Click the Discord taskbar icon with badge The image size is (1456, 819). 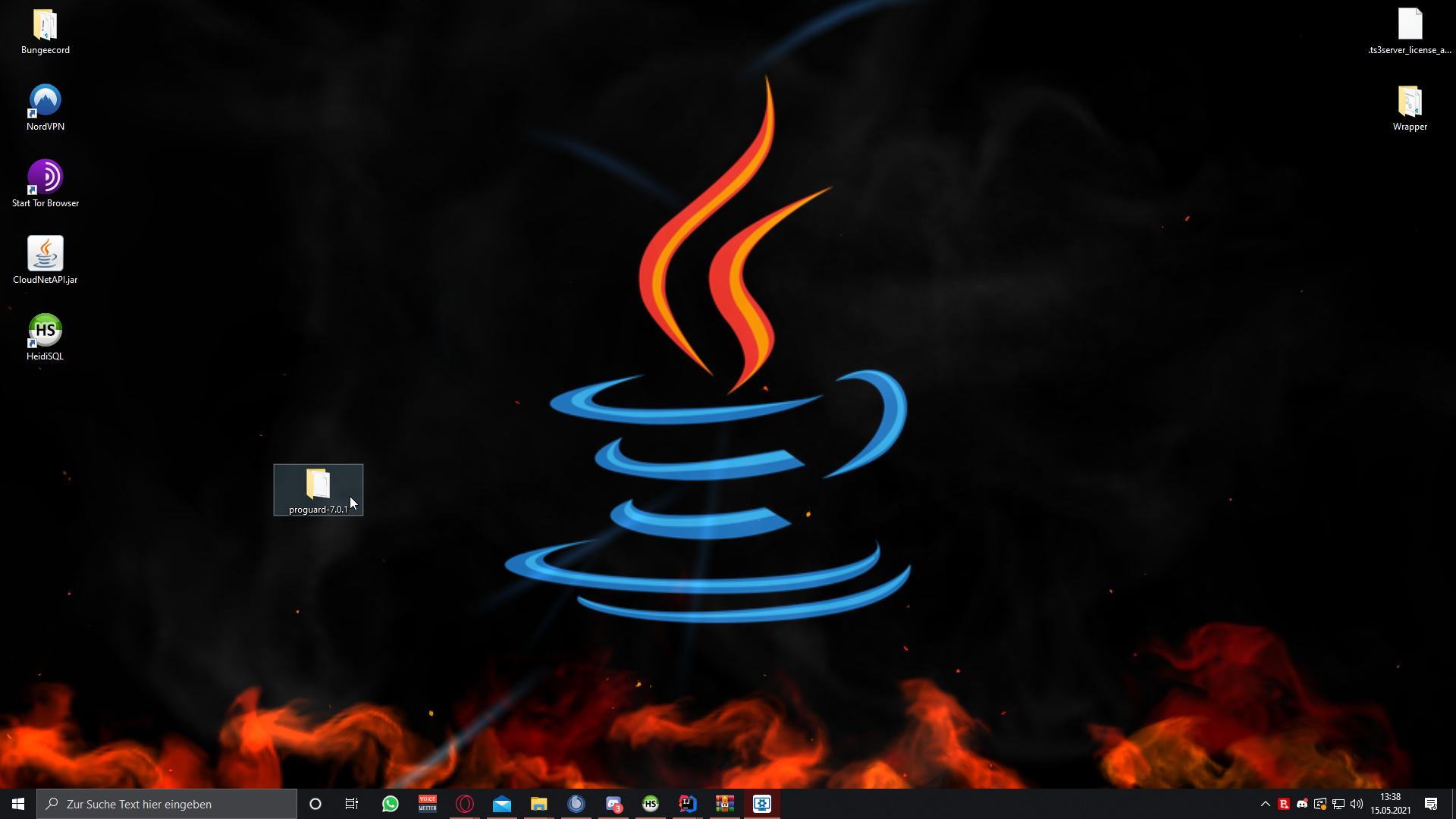click(x=613, y=804)
